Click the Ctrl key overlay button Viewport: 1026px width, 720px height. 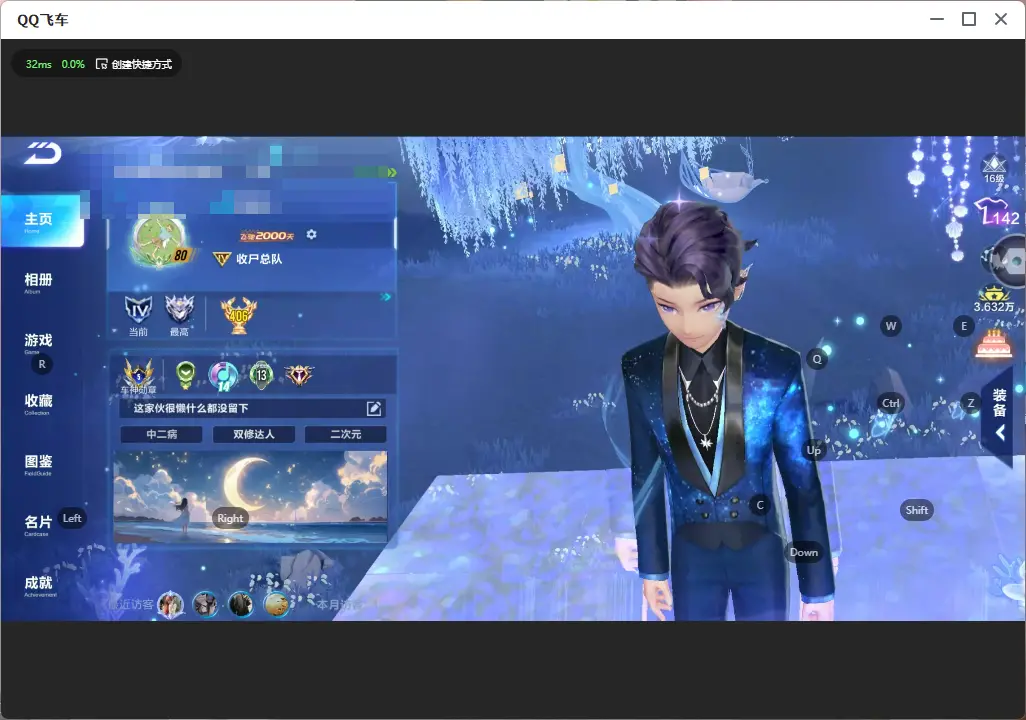tap(891, 403)
